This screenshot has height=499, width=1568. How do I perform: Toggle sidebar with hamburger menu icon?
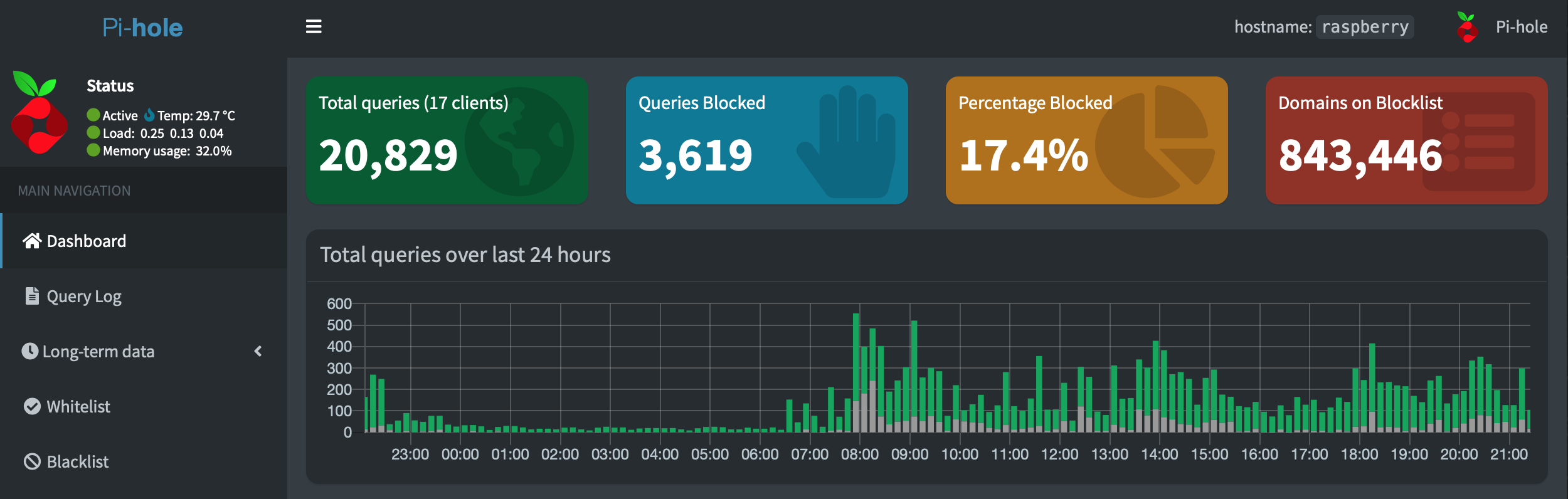coord(314,26)
